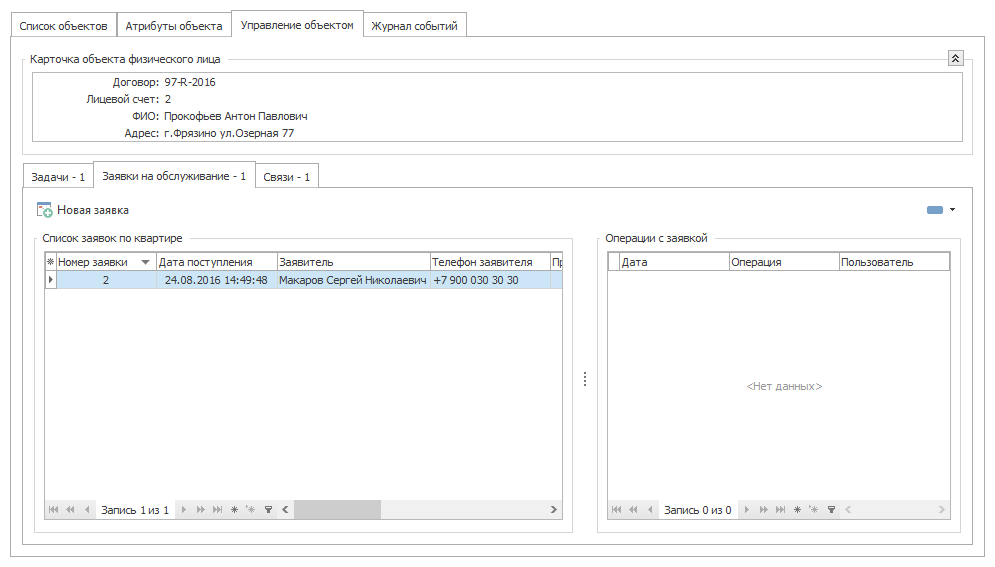Click the vertical dots splitter between panels

[x=585, y=379]
